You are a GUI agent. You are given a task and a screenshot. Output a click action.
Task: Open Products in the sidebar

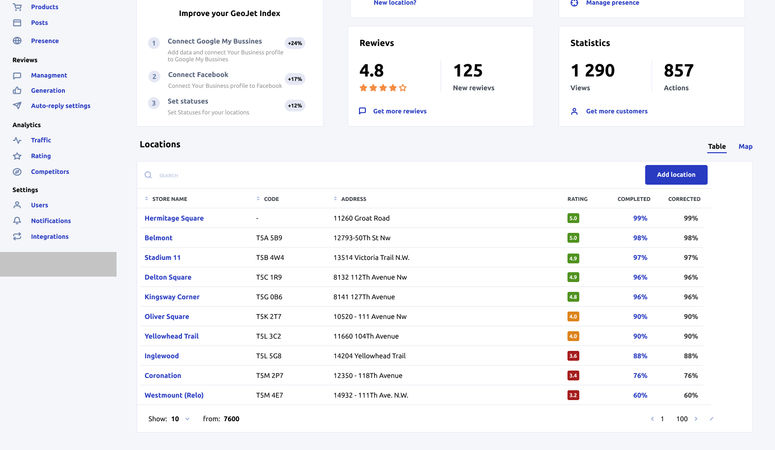44,7
